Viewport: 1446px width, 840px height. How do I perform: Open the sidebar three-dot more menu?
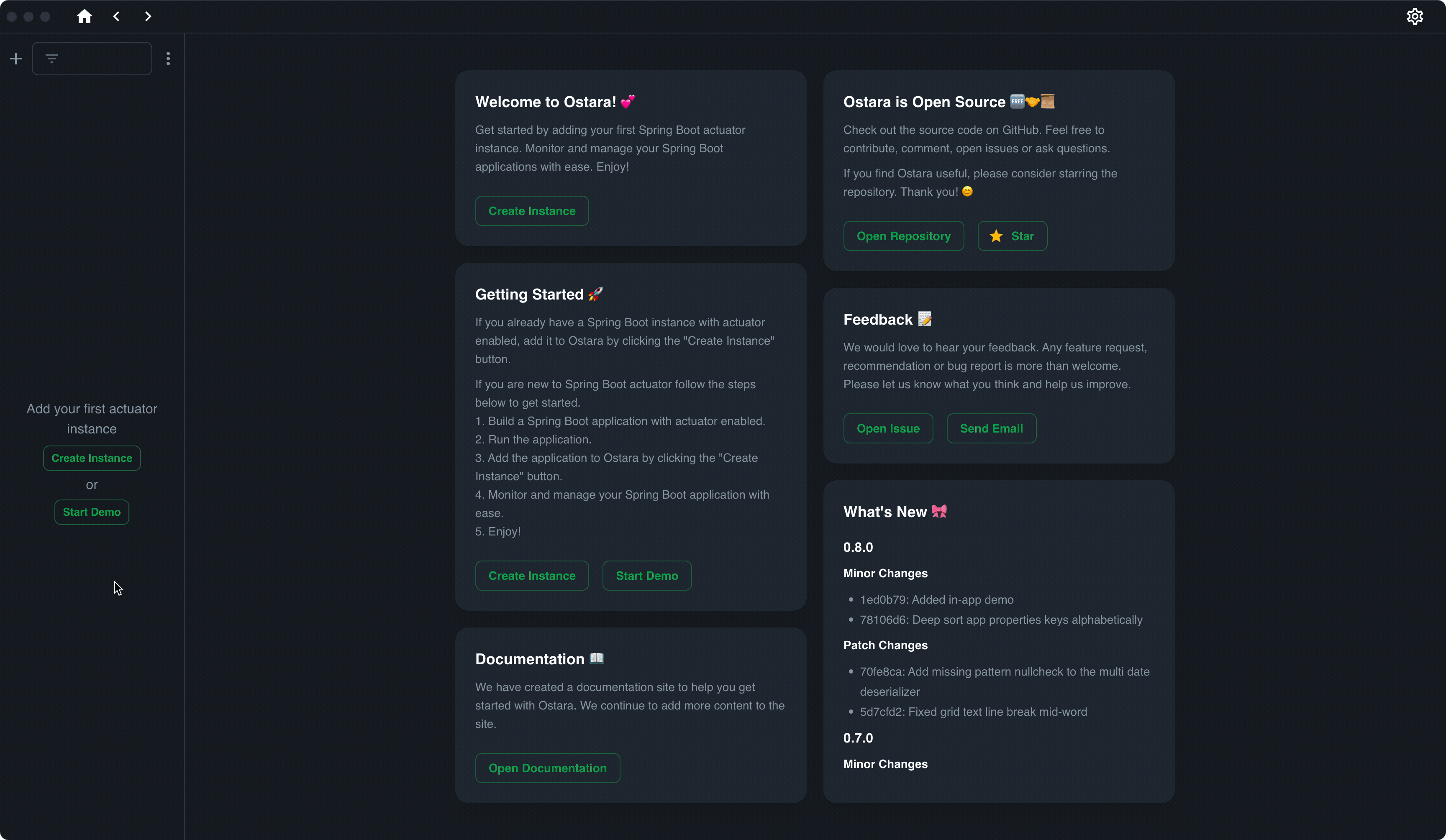coord(168,59)
